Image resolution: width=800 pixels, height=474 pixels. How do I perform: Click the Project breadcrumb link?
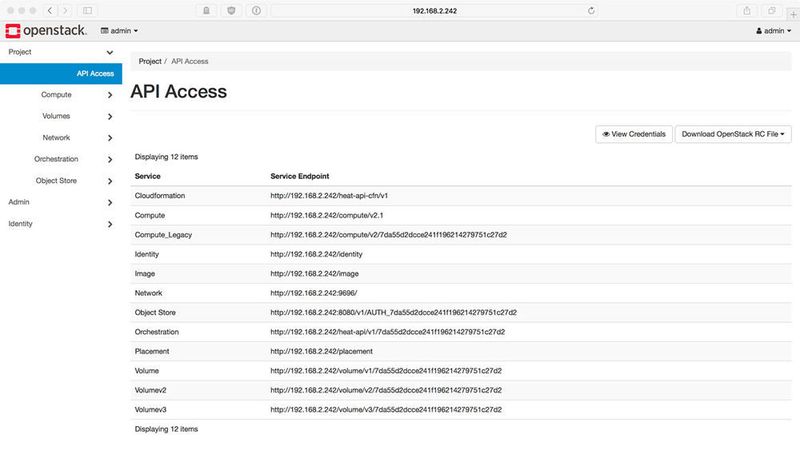tap(149, 61)
